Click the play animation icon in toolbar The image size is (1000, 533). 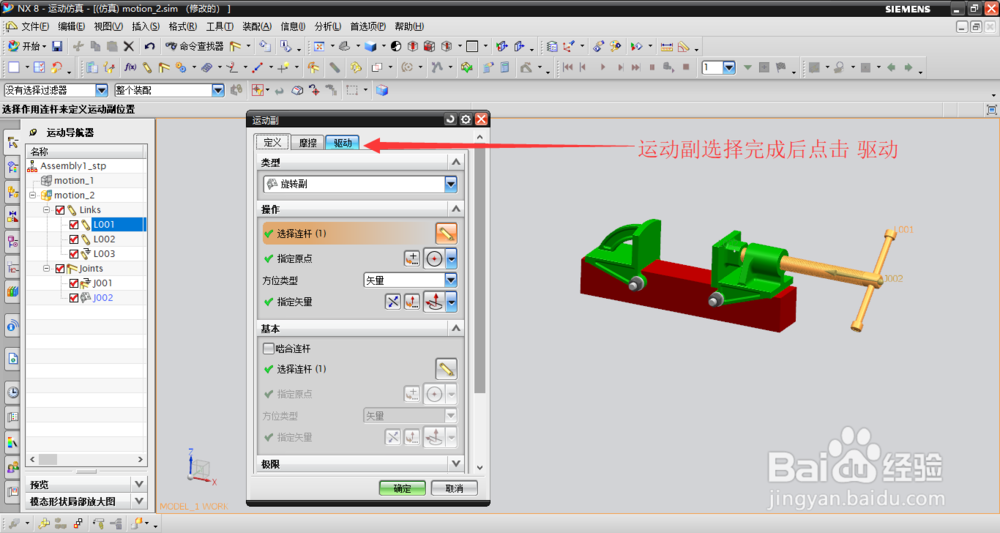tap(603, 67)
